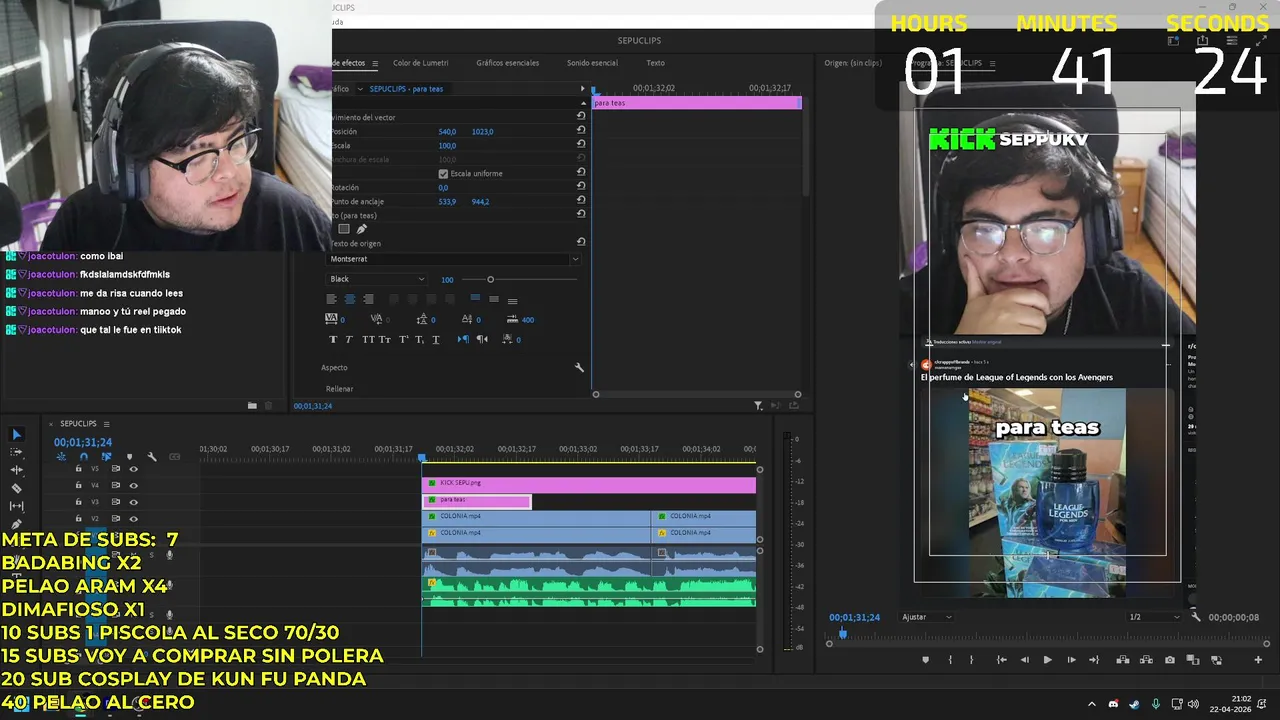Left align text in effect controls
The height and width of the screenshot is (720, 1280).
pos(331,299)
